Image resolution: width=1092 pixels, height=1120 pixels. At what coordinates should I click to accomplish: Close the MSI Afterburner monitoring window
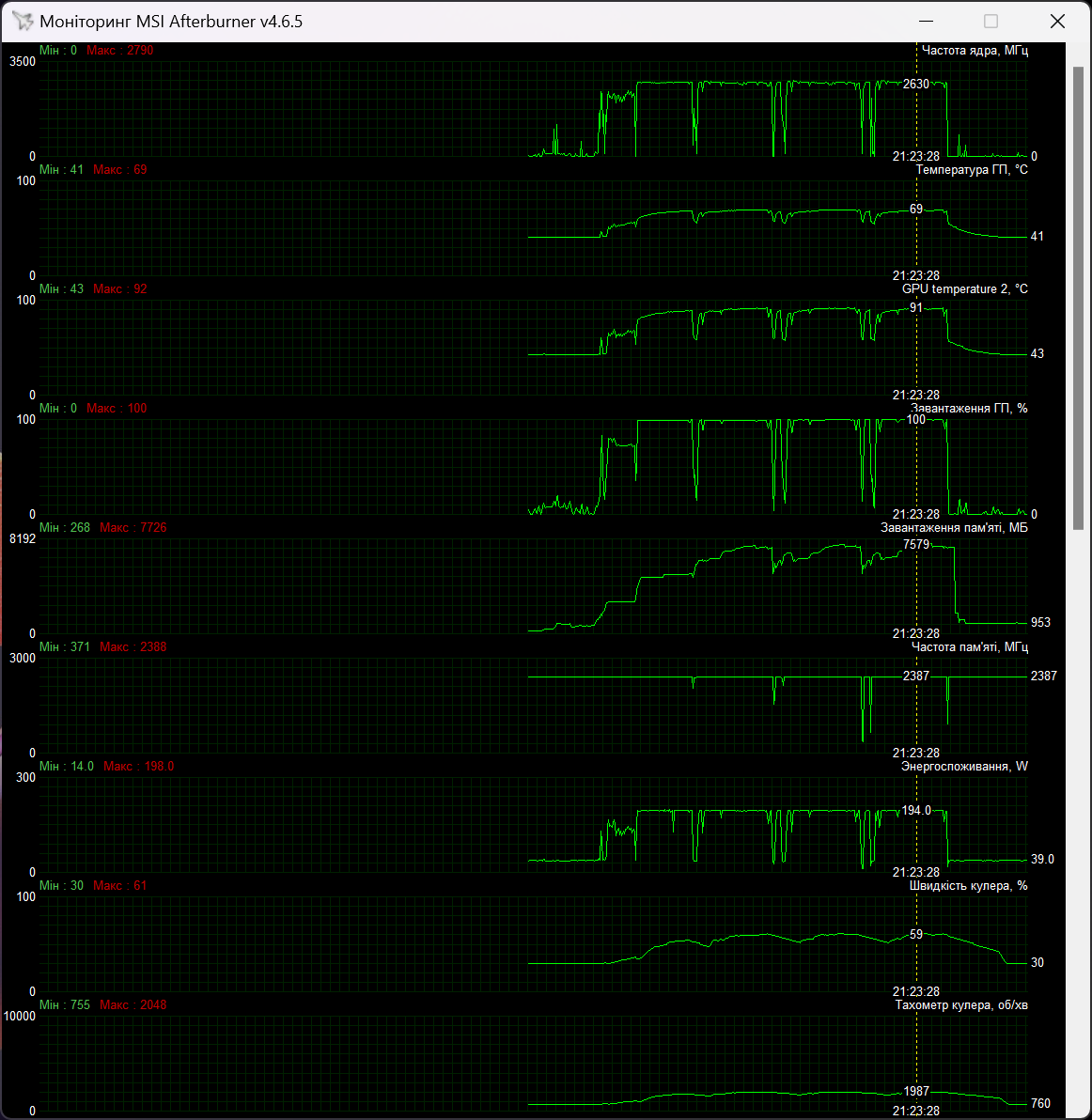[x=1058, y=22]
